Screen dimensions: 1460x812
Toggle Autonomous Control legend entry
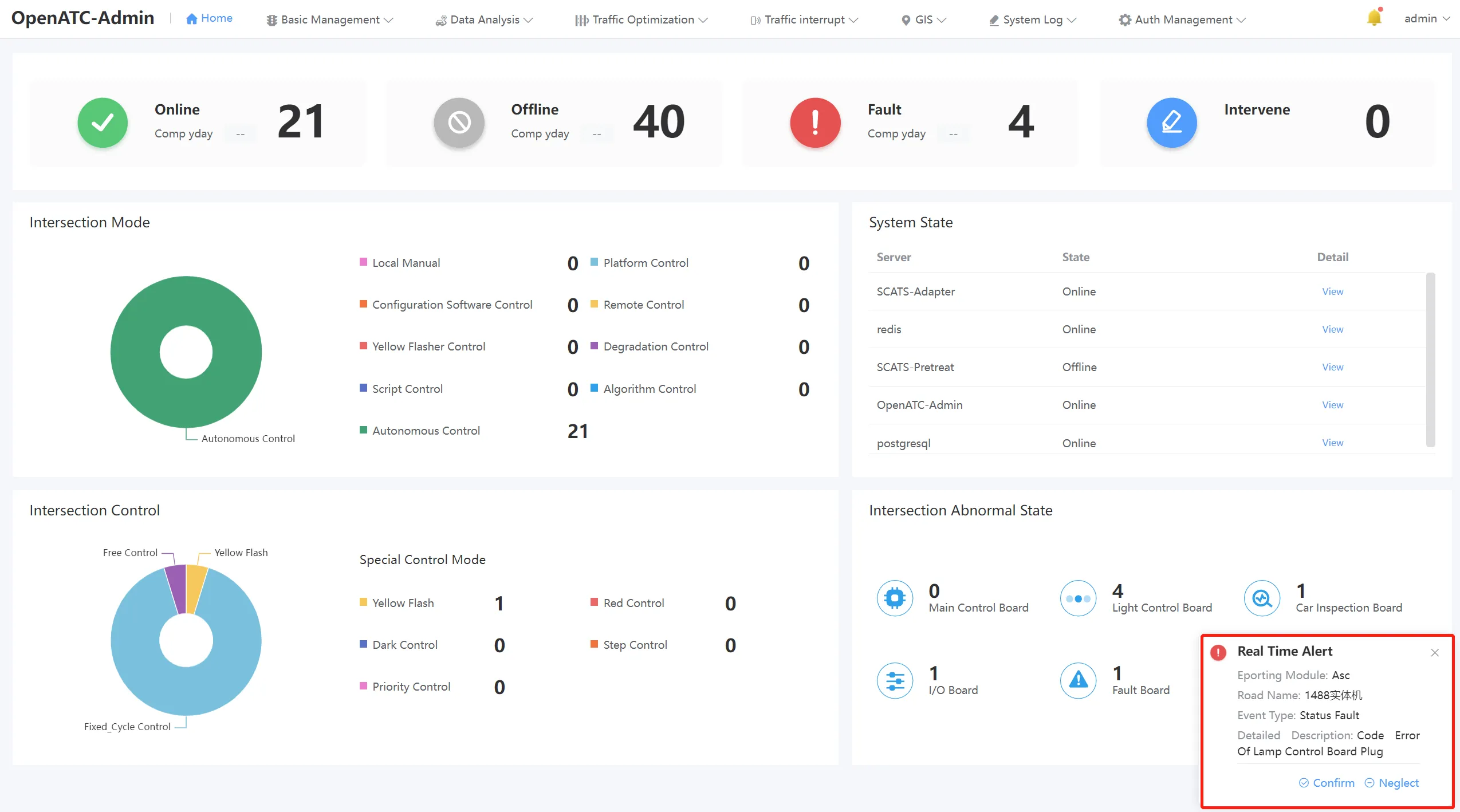420,431
